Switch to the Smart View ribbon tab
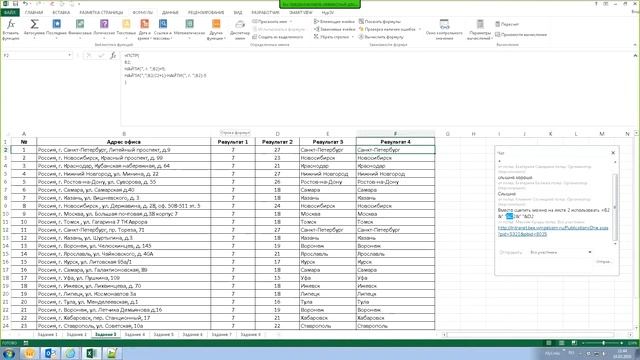 [300, 12]
